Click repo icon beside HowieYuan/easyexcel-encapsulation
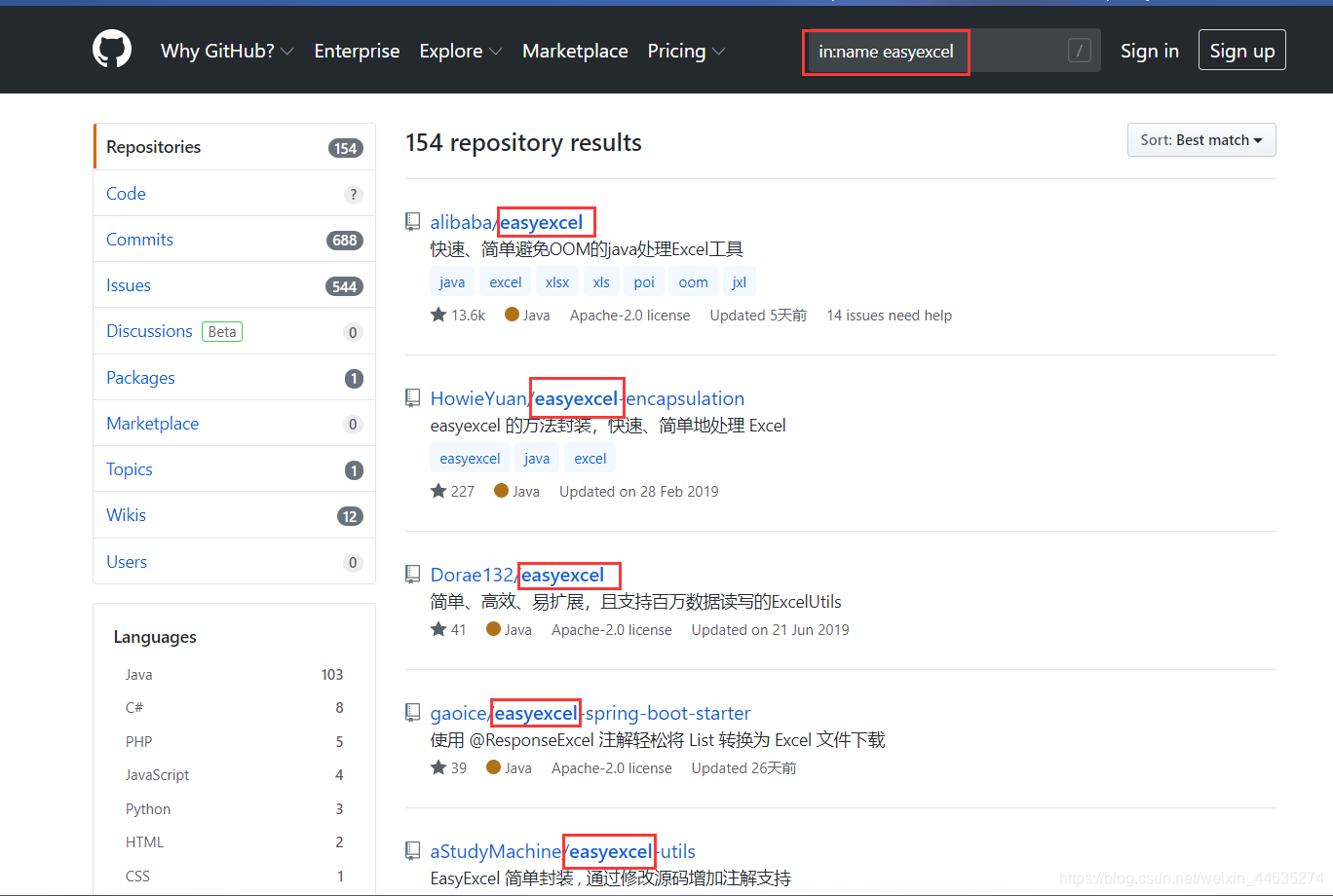 pyautogui.click(x=413, y=398)
